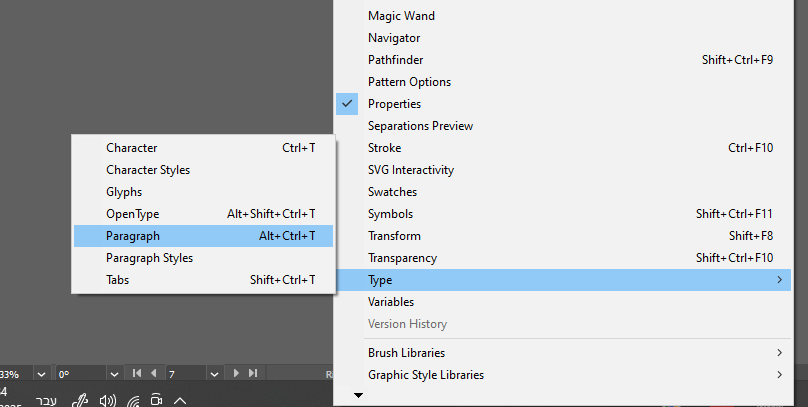The width and height of the screenshot is (808, 407).
Task: Choose Character Styles in the submenu
Action: click(x=148, y=170)
